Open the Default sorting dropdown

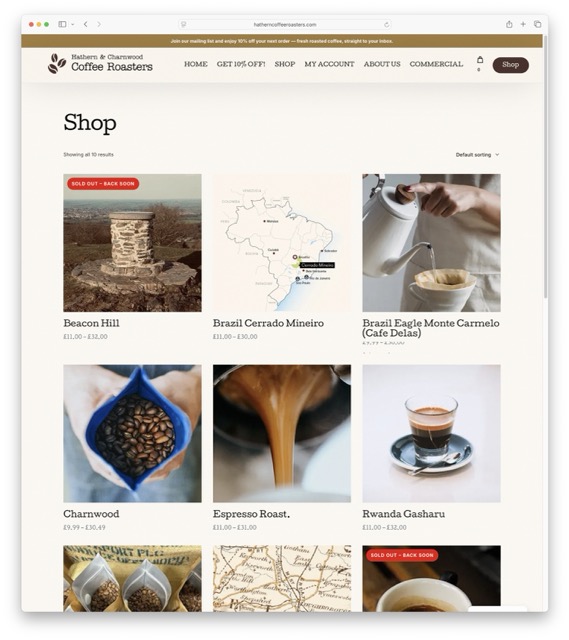[477, 155]
